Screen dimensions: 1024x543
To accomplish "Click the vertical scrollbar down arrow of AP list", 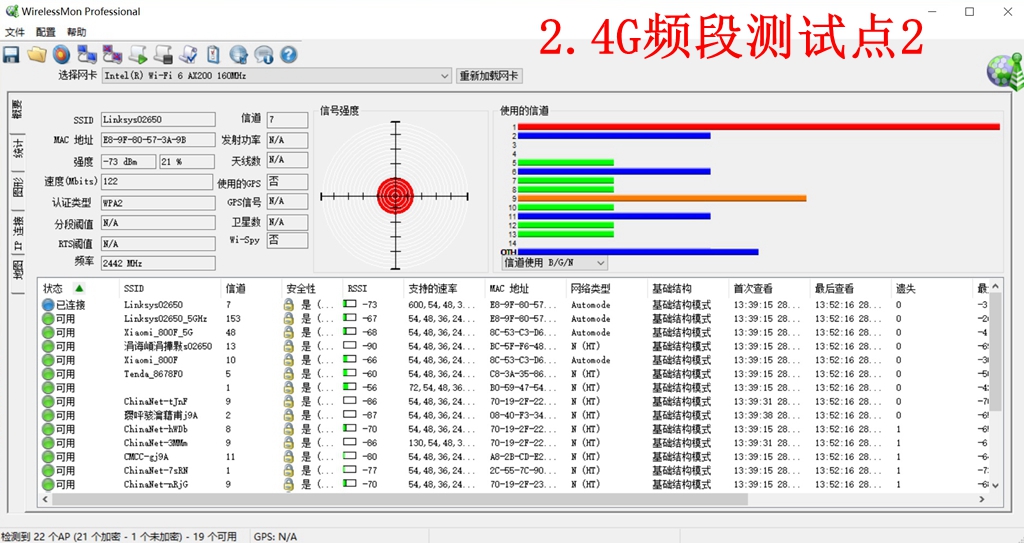I will [995, 485].
